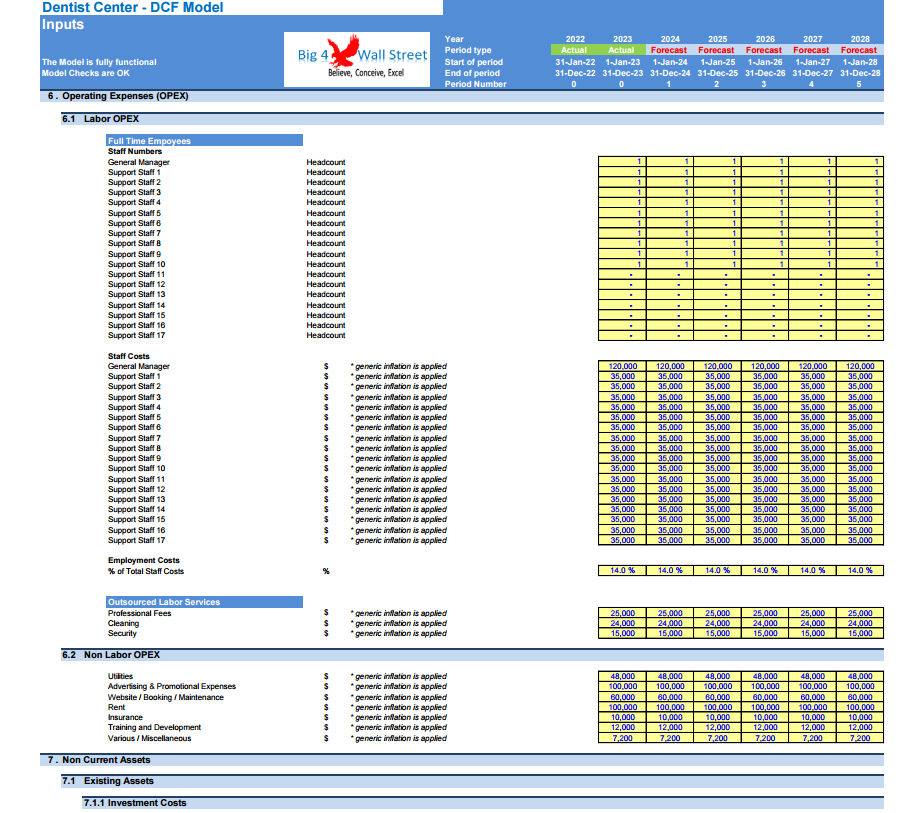The width and height of the screenshot is (924, 813).
Task: Select Support Staff 9 cost 35,000 for 2027
Action: [812, 458]
